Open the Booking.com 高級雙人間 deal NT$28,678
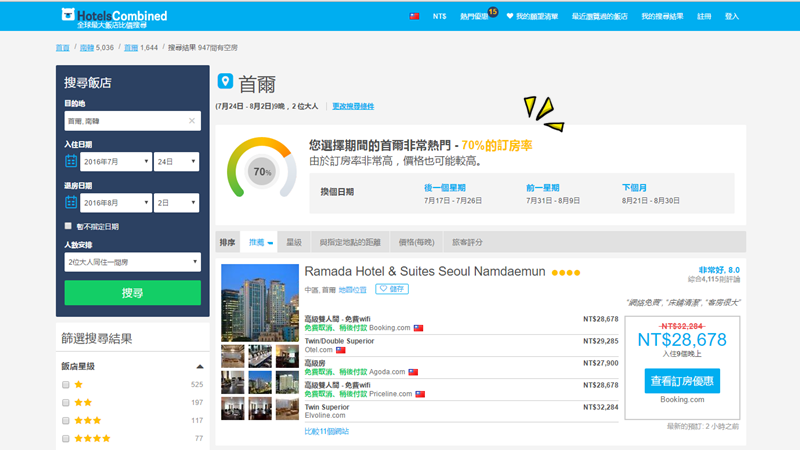The height and width of the screenshot is (450, 800). coord(461,323)
